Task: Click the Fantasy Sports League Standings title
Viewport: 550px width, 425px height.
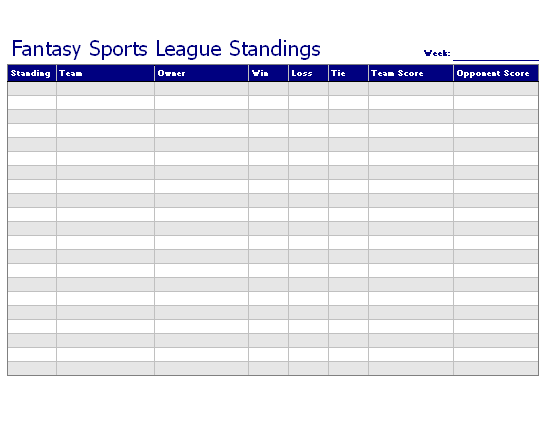Action: point(166,49)
